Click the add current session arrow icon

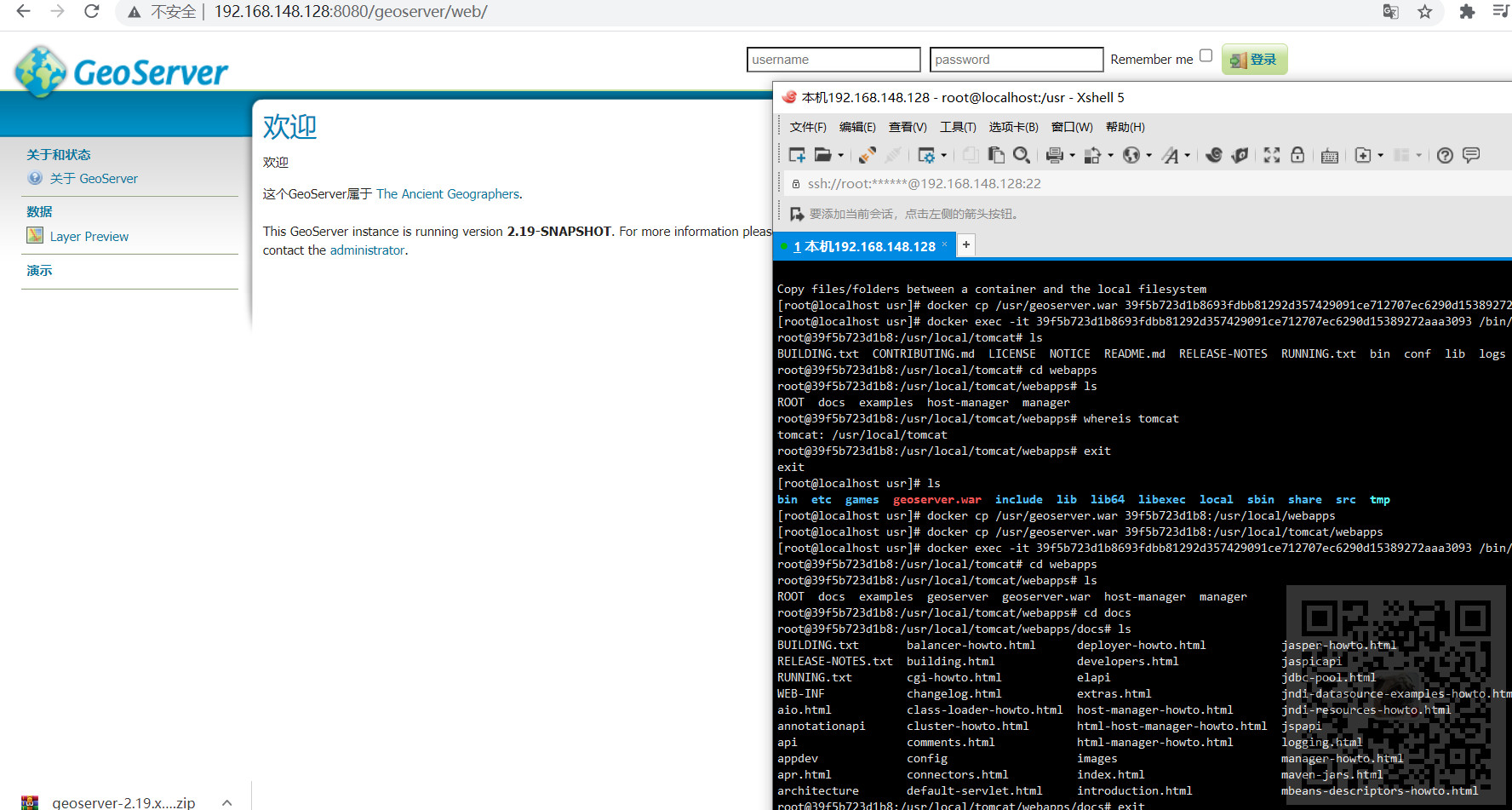pyautogui.click(x=797, y=214)
